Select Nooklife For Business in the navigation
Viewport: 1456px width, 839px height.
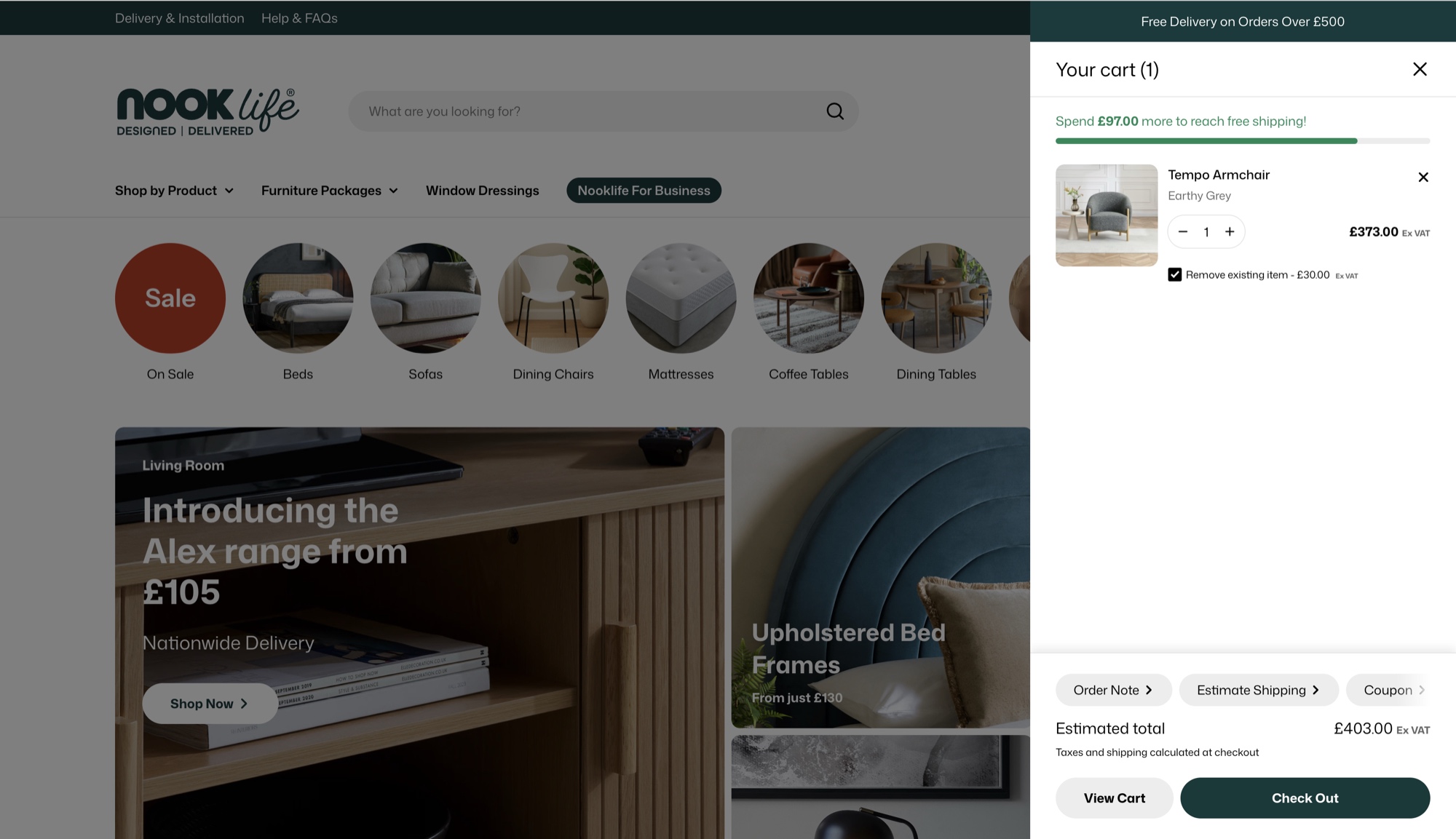644,190
